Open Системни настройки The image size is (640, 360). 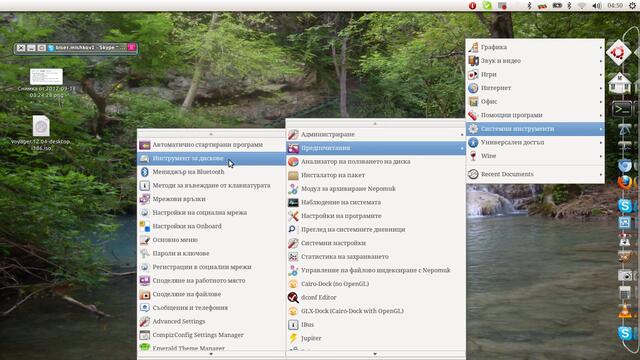(x=376, y=243)
